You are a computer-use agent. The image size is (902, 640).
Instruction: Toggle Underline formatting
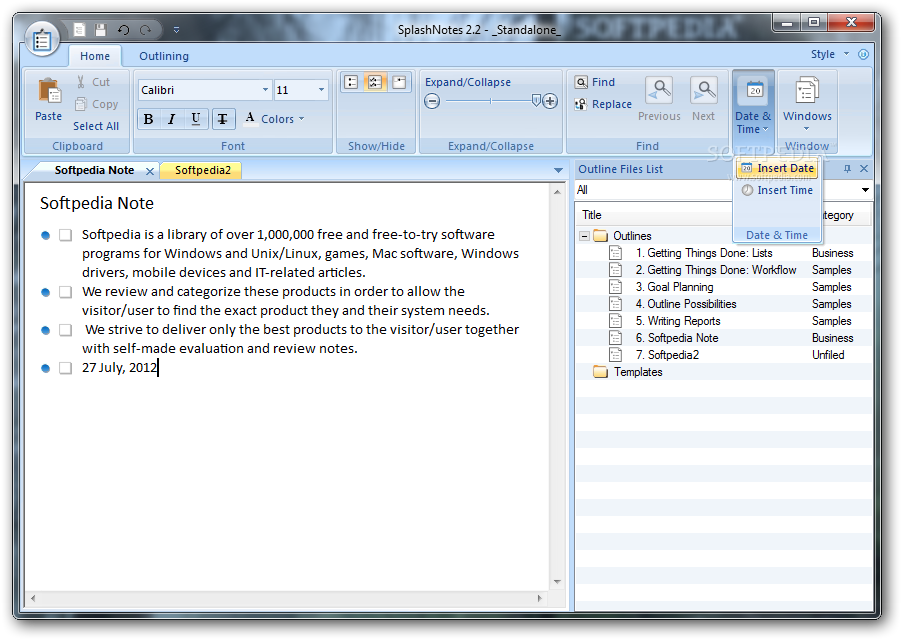click(196, 119)
